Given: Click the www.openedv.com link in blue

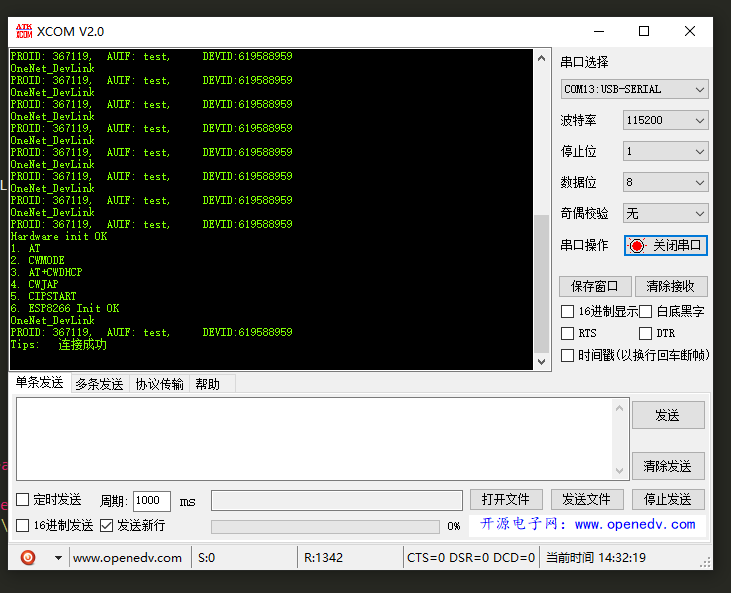Looking at the screenshot, I should 635,524.
